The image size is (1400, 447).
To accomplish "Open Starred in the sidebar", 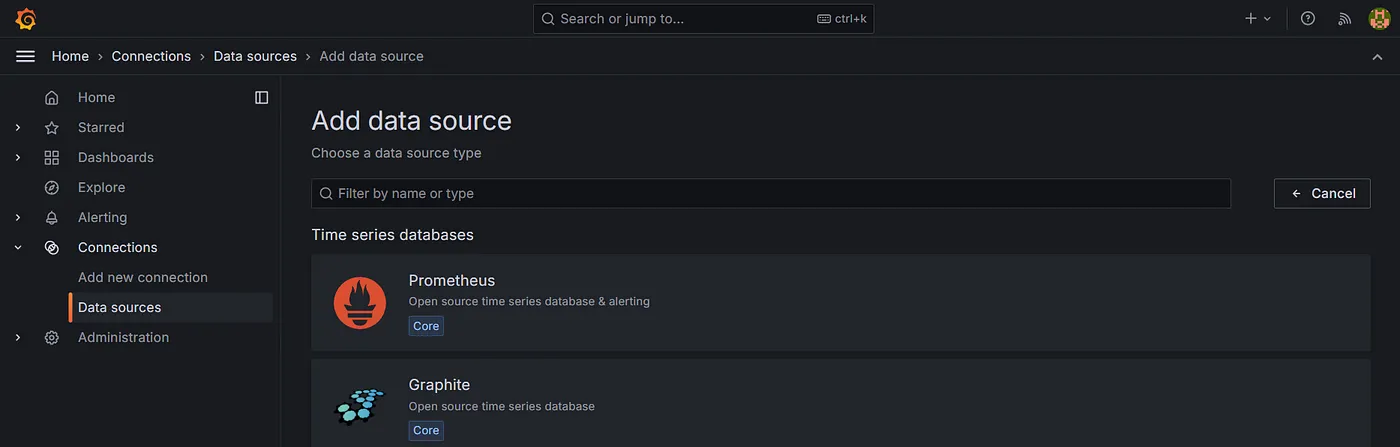I will pyautogui.click(x=101, y=128).
